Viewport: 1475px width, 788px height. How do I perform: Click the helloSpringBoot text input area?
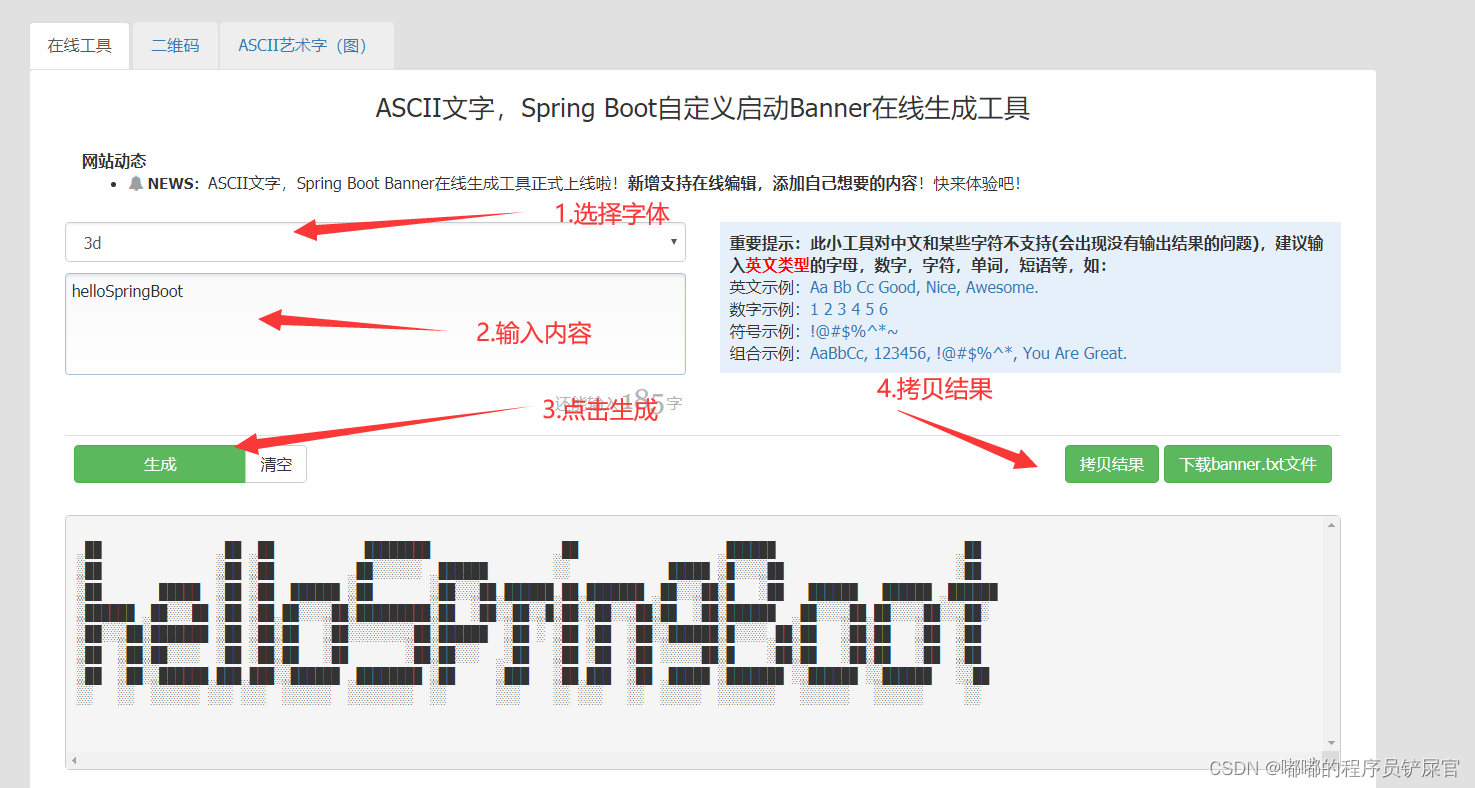[375, 324]
